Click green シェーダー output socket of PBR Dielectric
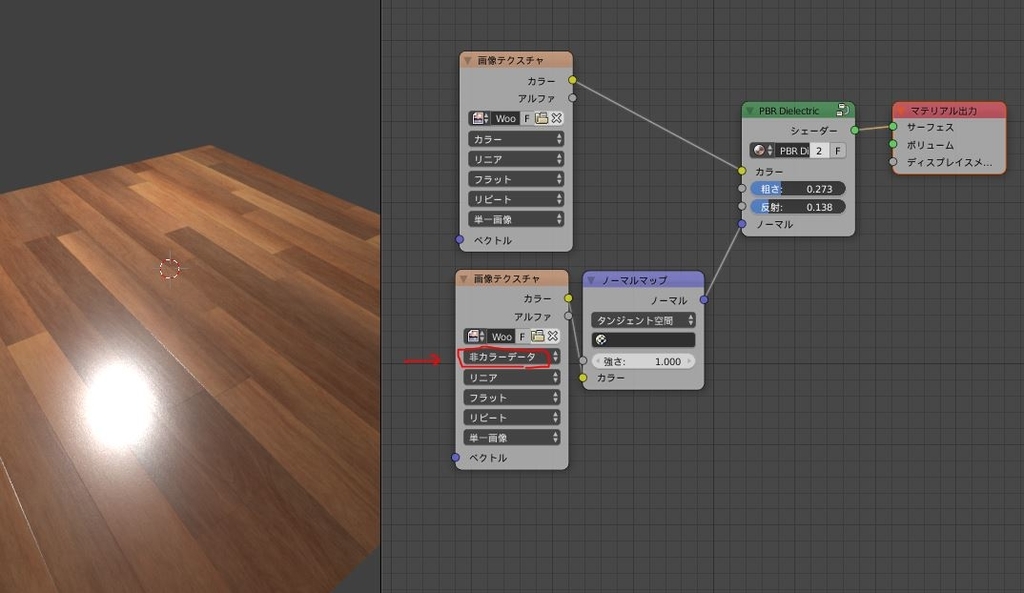Image resolution: width=1024 pixels, height=593 pixels. [x=854, y=131]
